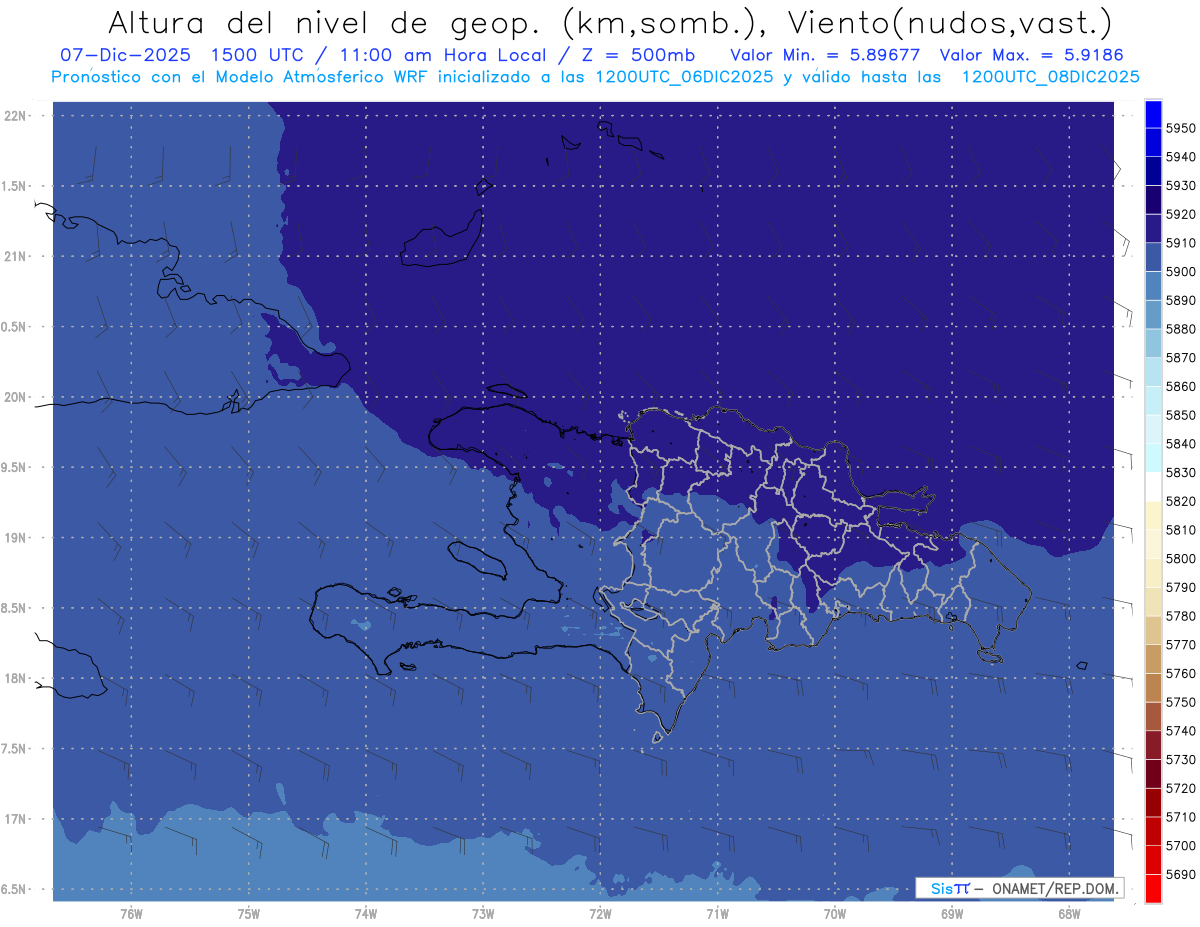Viewport: 1200px width, 927px height.
Task: Click the '73W' longitude label
Action: pos(483,914)
